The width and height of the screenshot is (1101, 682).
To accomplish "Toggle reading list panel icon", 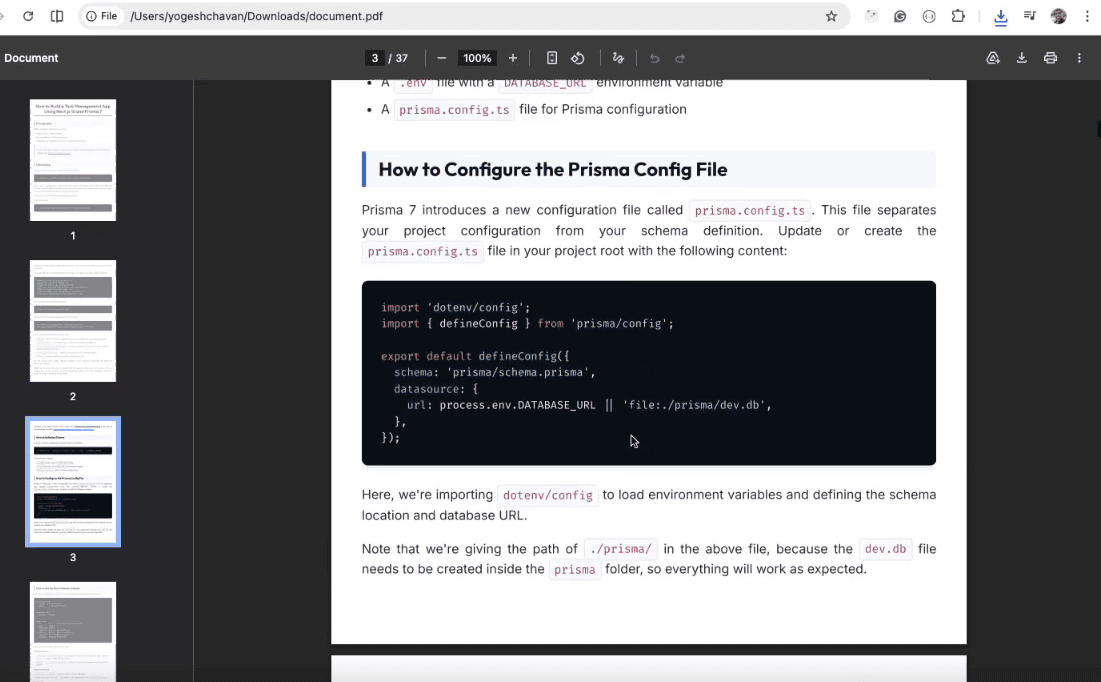I will pos(1029,16).
